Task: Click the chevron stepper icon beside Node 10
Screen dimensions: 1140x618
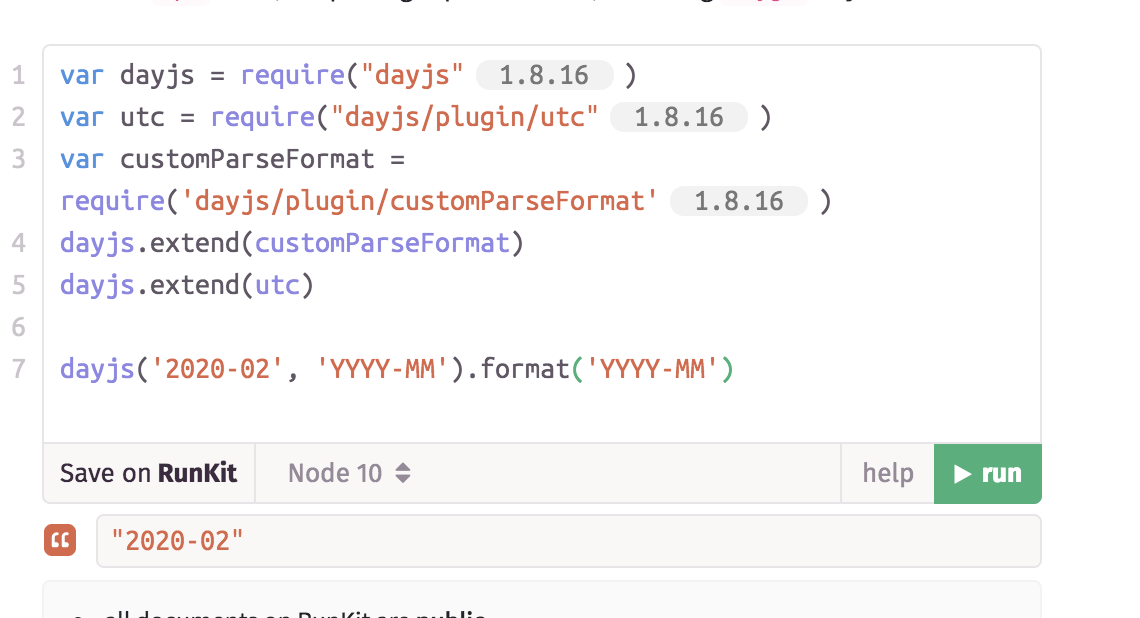Action: pyautogui.click(x=402, y=473)
